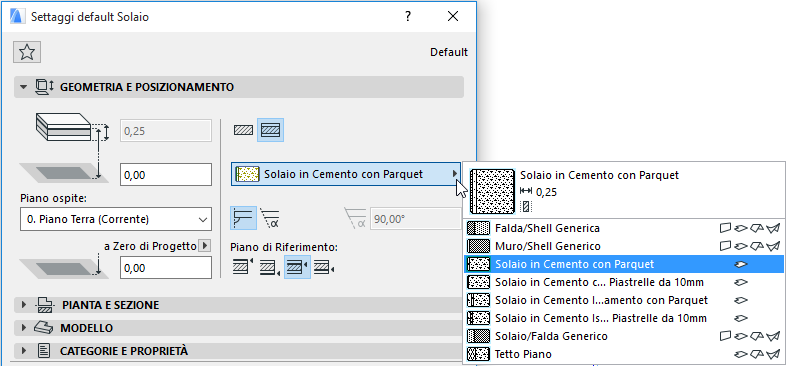Set reference plane to slab top icon
787x366 pixels.
pyautogui.click(x=243, y=267)
